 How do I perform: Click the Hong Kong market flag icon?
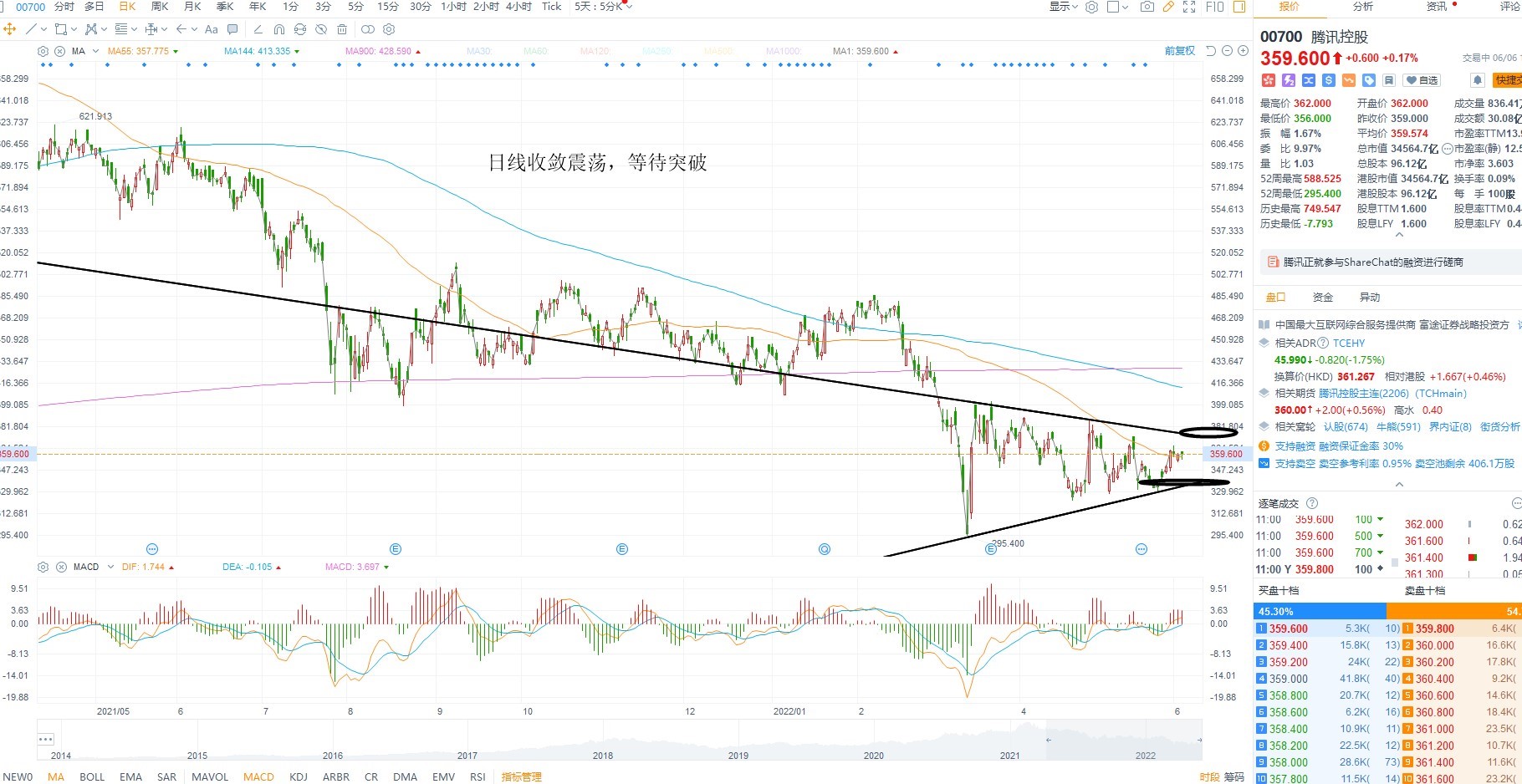(x=1269, y=80)
